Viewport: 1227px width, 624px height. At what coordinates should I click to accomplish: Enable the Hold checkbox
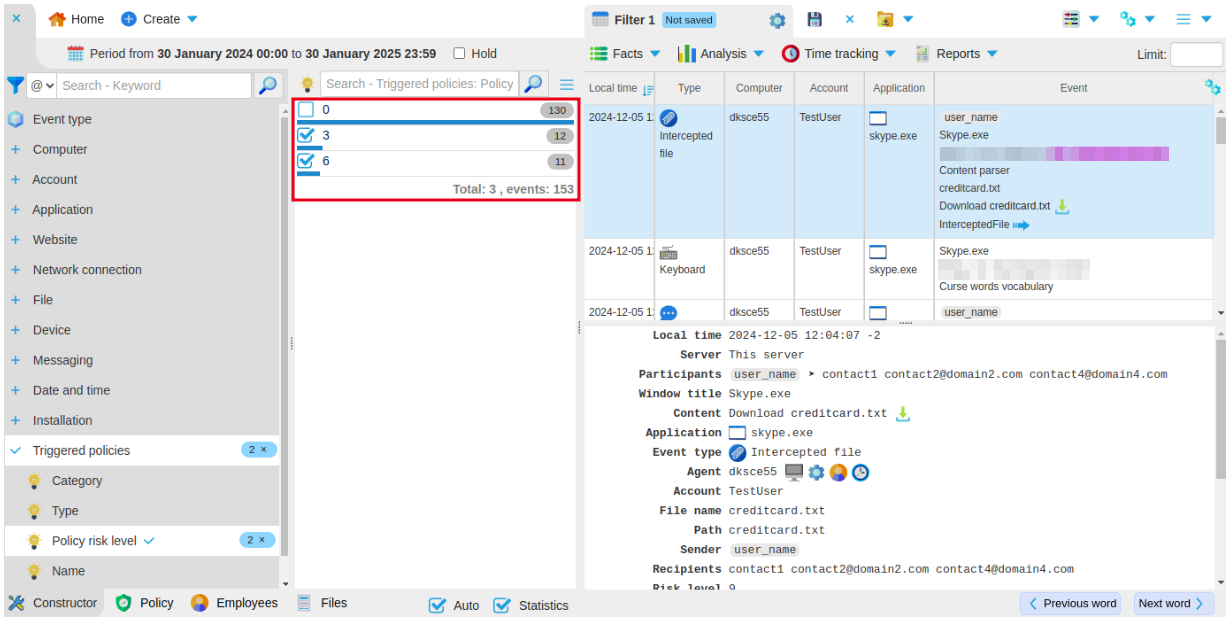point(459,54)
